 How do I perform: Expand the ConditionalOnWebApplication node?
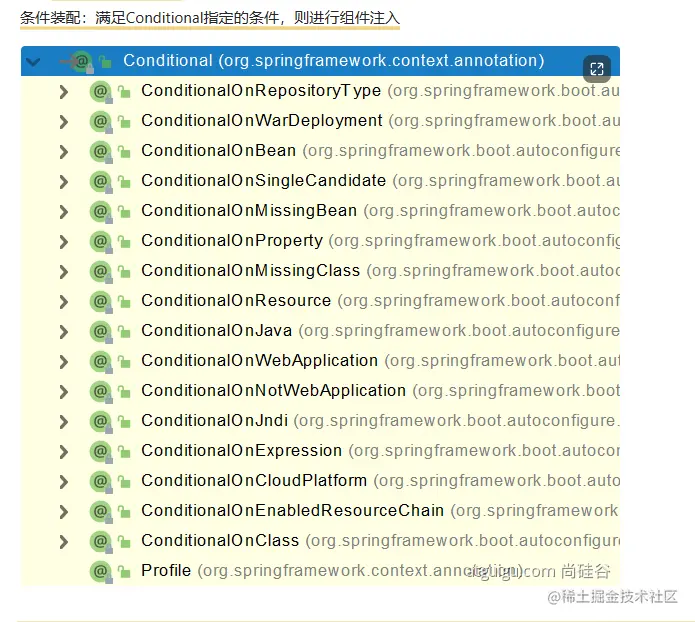(x=64, y=362)
